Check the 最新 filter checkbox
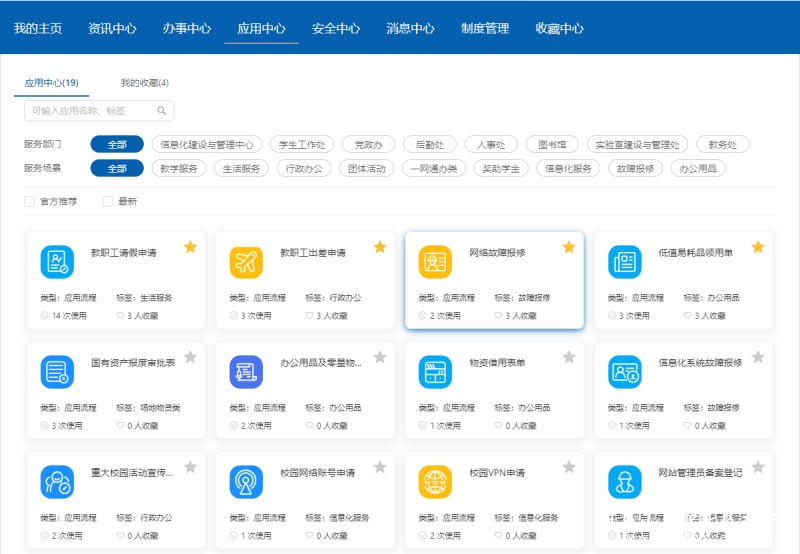This screenshot has width=800, height=554. point(108,201)
